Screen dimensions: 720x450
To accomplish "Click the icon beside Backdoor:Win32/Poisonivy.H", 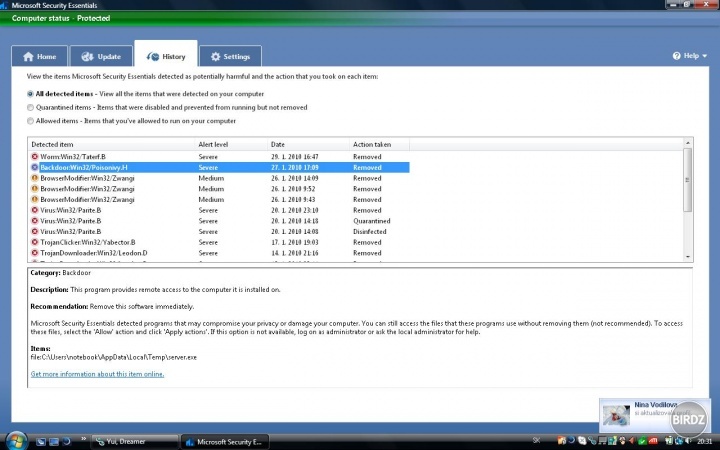I will tap(34, 167).
